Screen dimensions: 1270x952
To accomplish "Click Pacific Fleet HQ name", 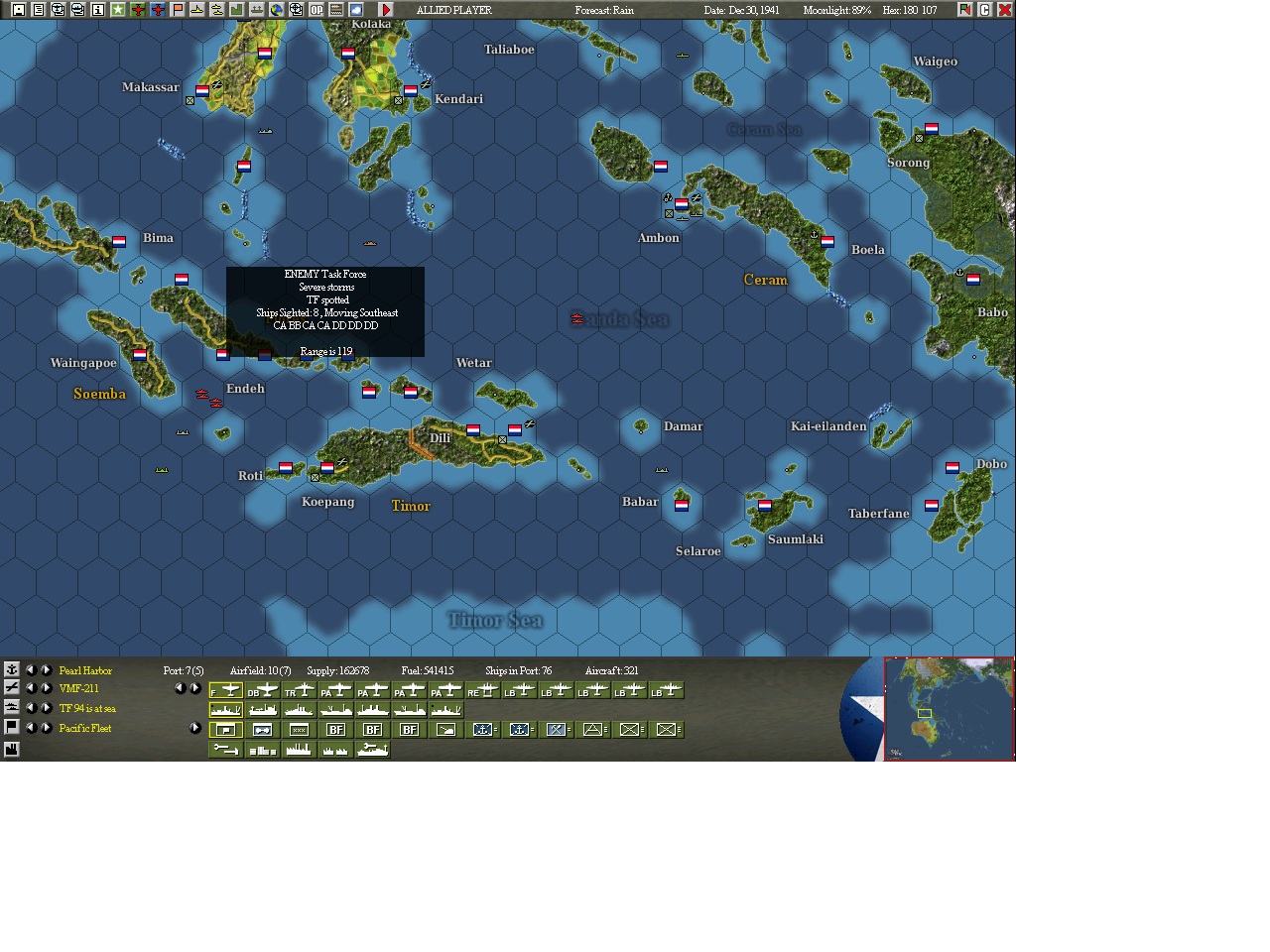I will click(85, 728).
